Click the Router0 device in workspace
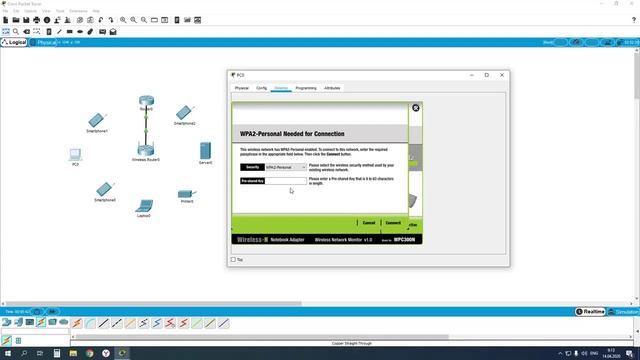 pyautogui.click(x=146, y=101)
